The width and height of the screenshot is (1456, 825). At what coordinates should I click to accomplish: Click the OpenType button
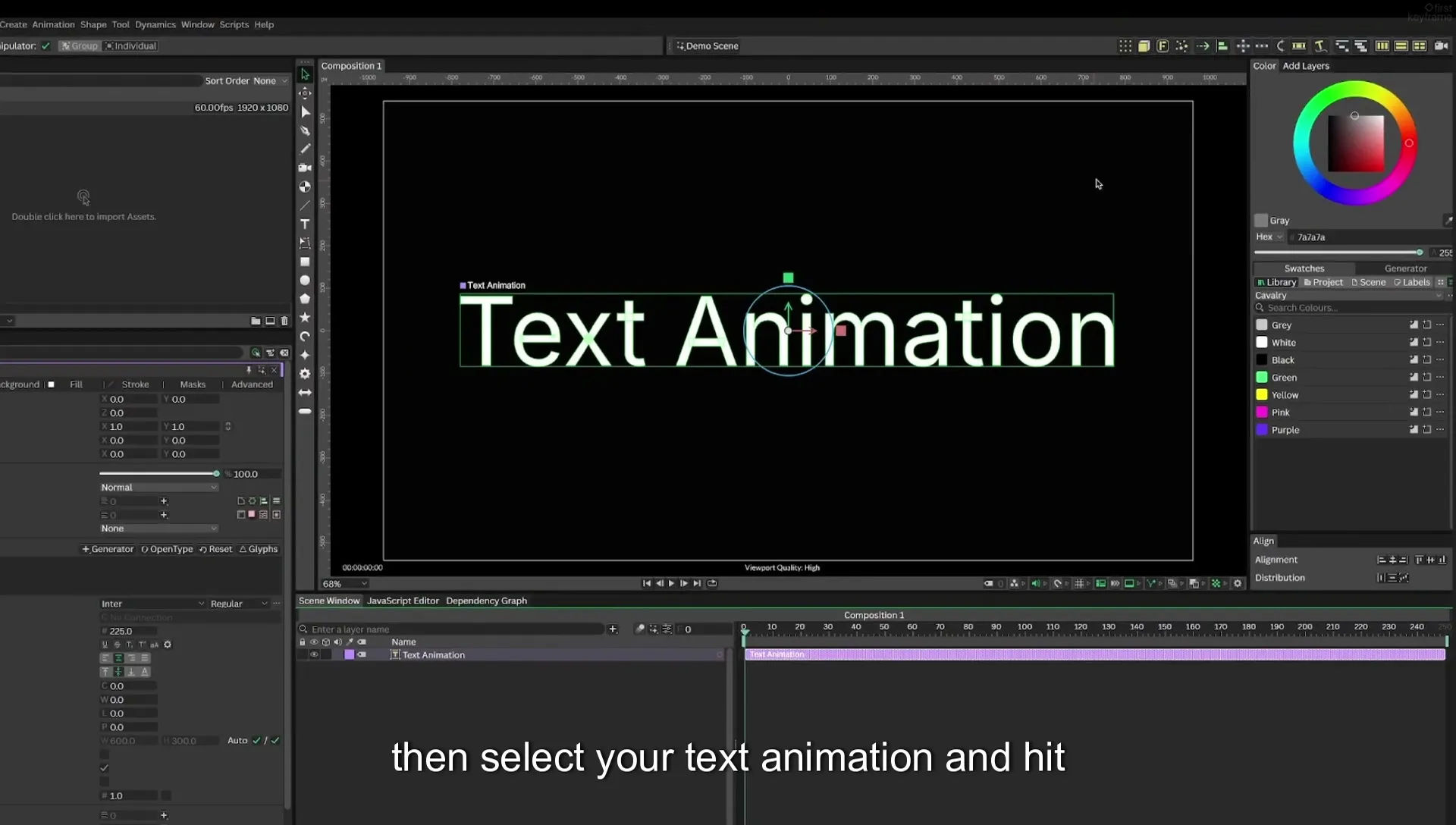point(167,549)
